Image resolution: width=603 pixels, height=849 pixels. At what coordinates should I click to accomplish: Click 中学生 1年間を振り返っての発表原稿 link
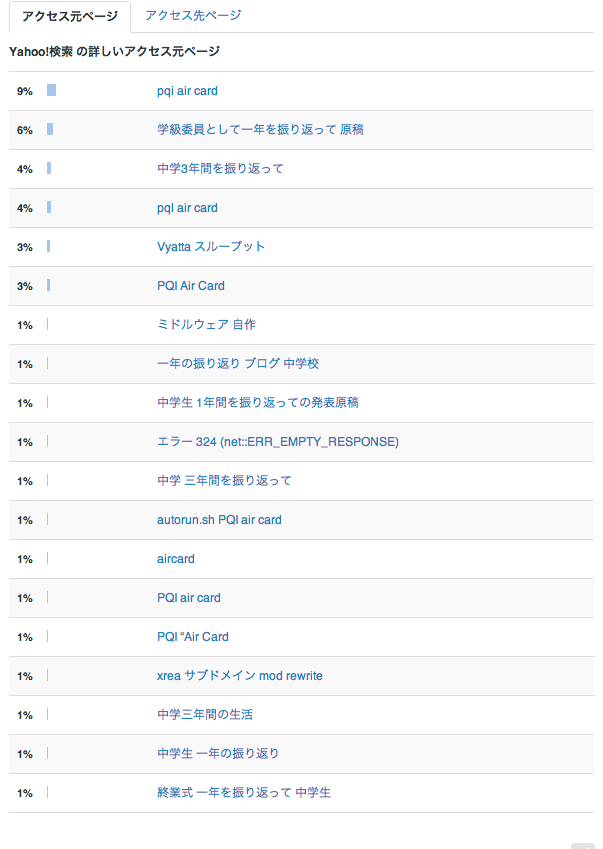pos(257,403)
